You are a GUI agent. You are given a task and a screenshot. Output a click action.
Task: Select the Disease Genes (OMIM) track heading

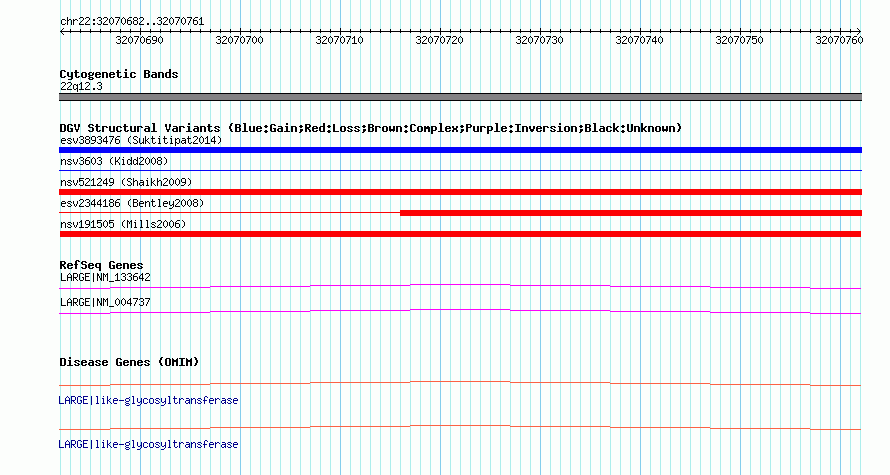[x=129, y=362]
